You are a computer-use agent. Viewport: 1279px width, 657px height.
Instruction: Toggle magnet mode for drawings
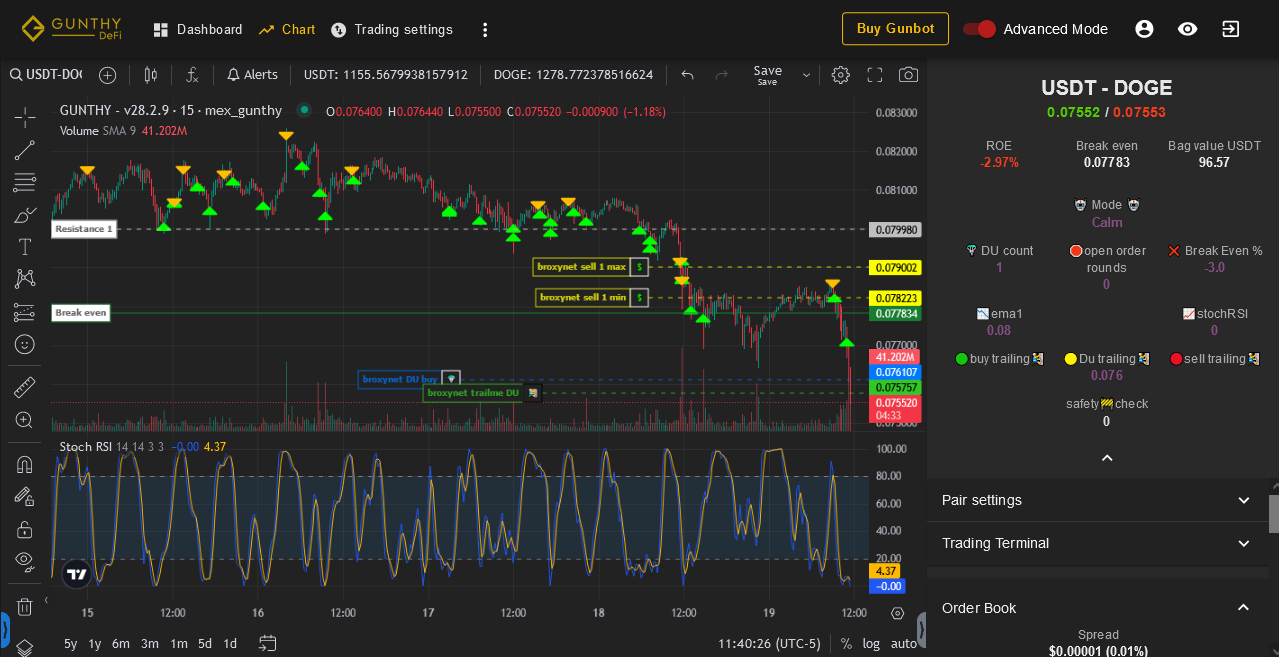(25, 464)
